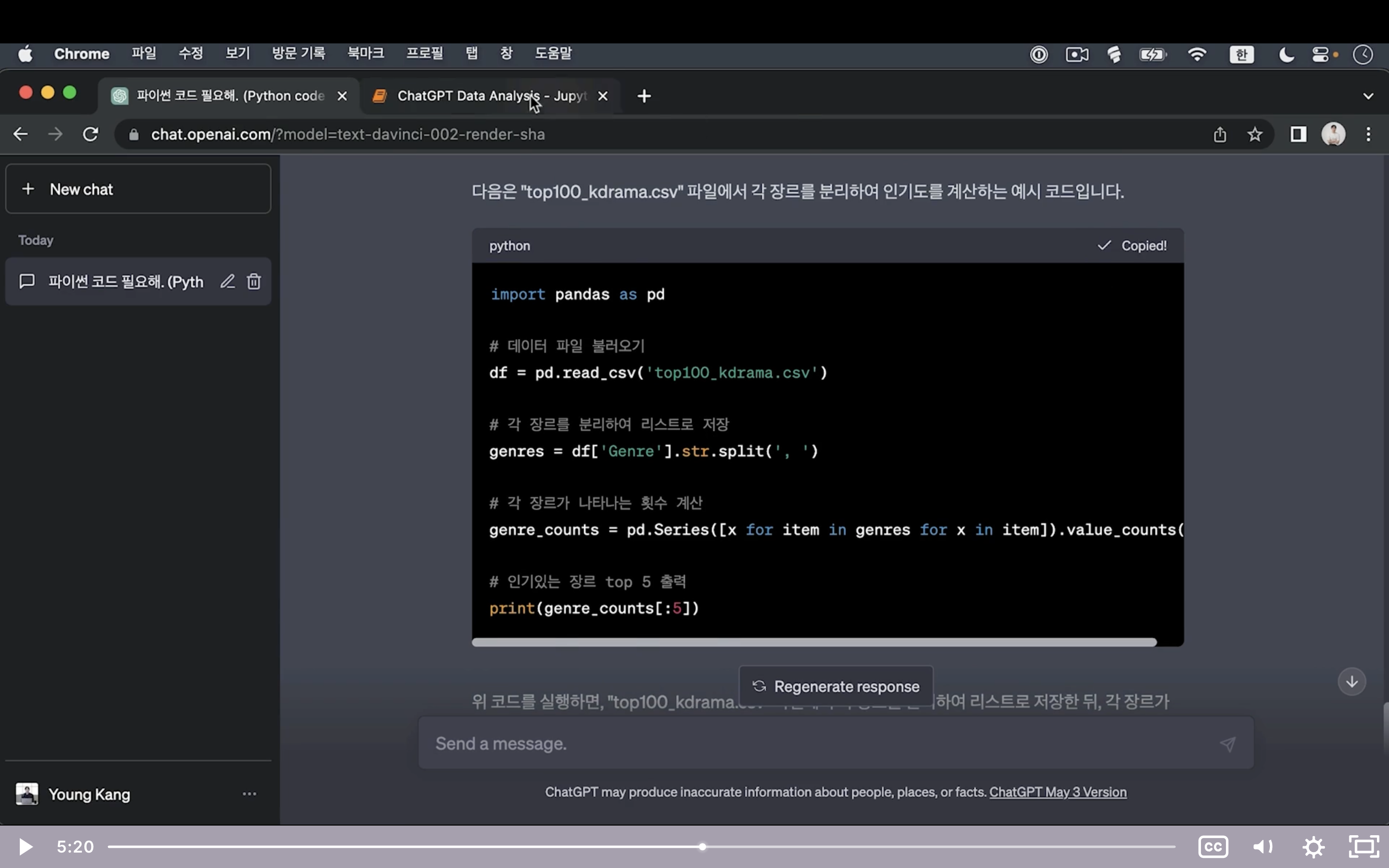Open the ChatGPT May 3 Version link

pyautogui.click(x=1057, y=792)
